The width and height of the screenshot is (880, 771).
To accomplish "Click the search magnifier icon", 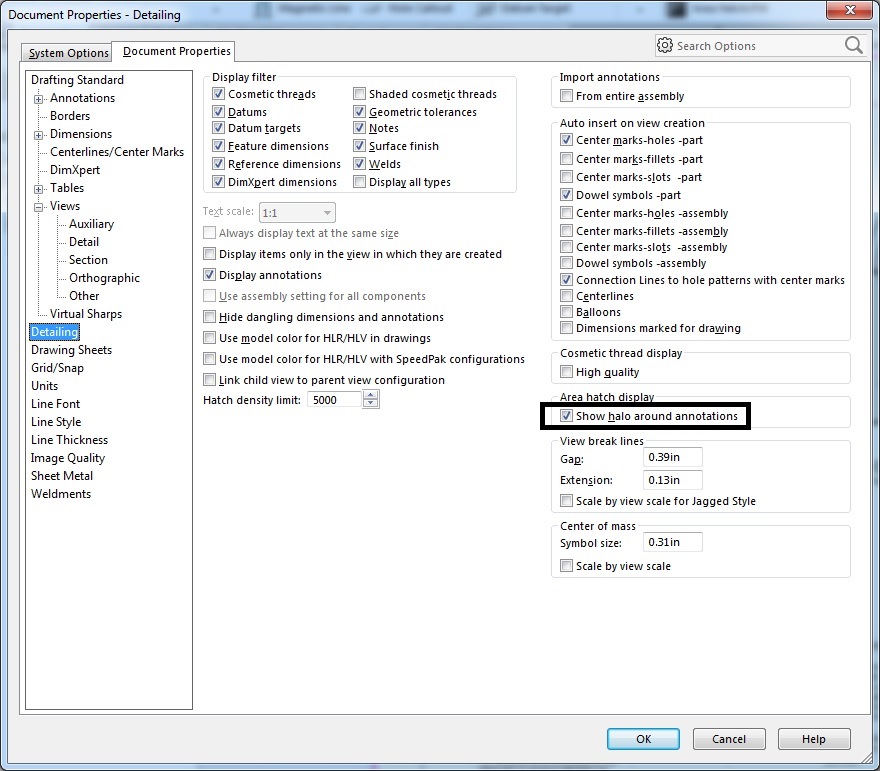I will 853,46.
